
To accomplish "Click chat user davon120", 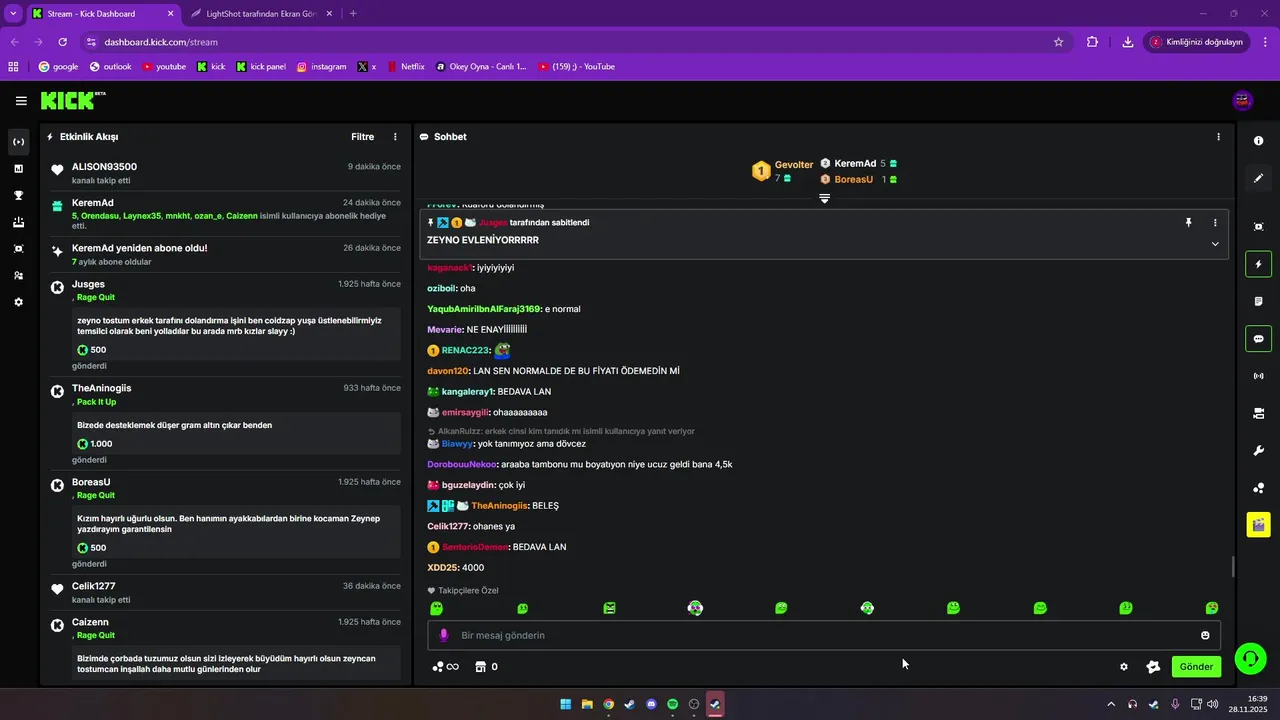I will [447, 371].
